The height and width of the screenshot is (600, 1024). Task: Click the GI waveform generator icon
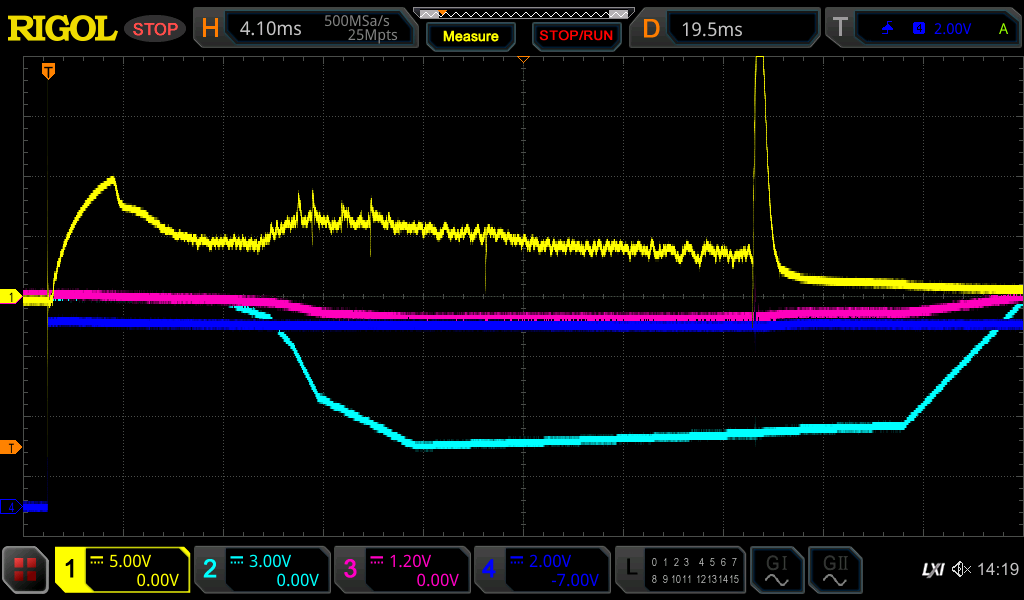(x=776, y=570)
